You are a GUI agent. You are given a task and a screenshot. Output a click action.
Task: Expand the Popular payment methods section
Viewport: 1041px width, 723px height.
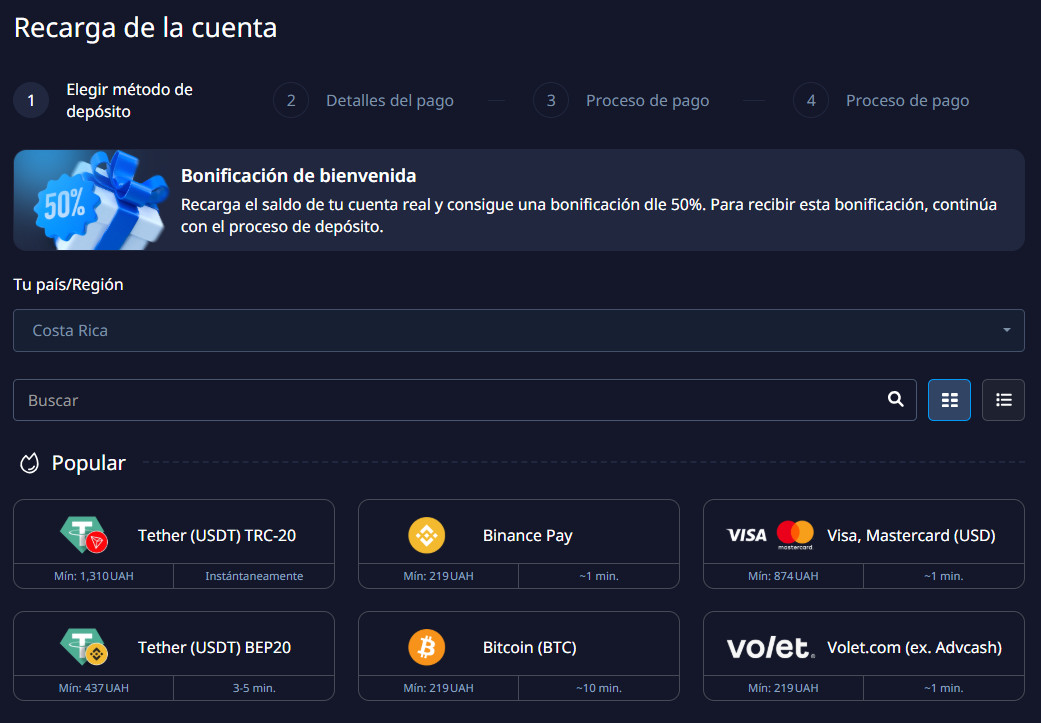point(88,462)
